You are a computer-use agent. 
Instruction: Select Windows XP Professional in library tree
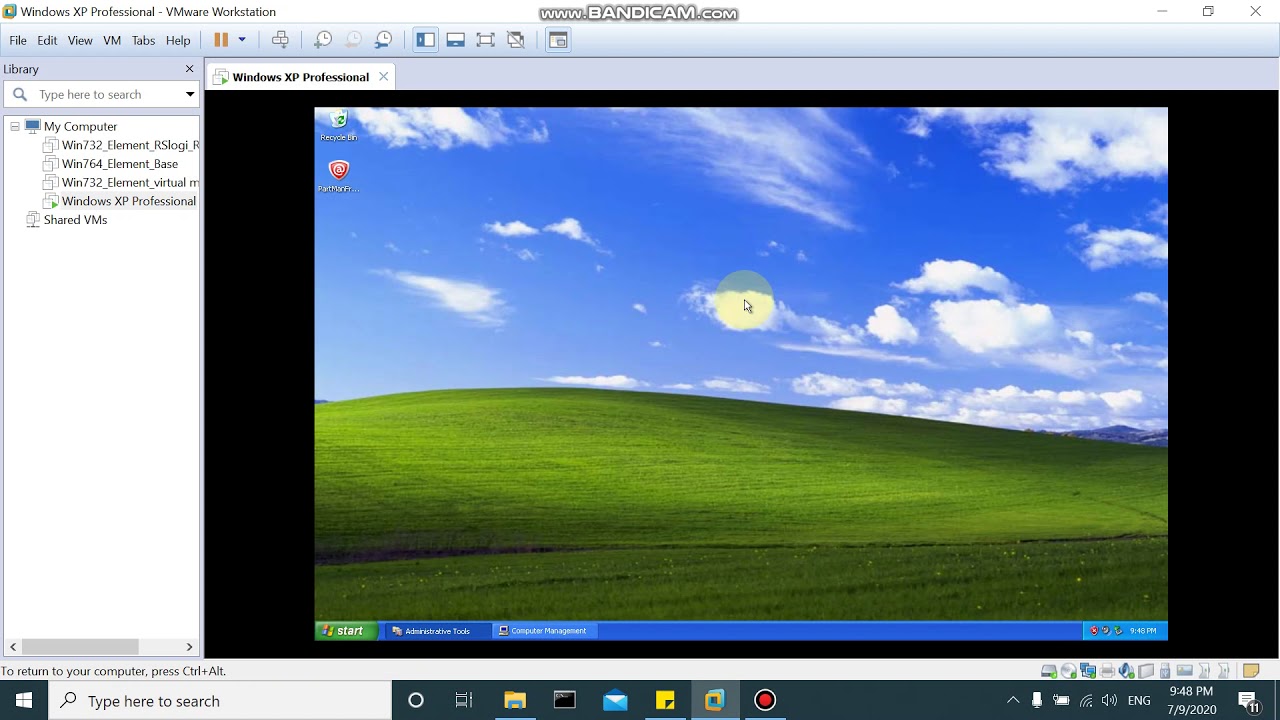coord(129,201)
